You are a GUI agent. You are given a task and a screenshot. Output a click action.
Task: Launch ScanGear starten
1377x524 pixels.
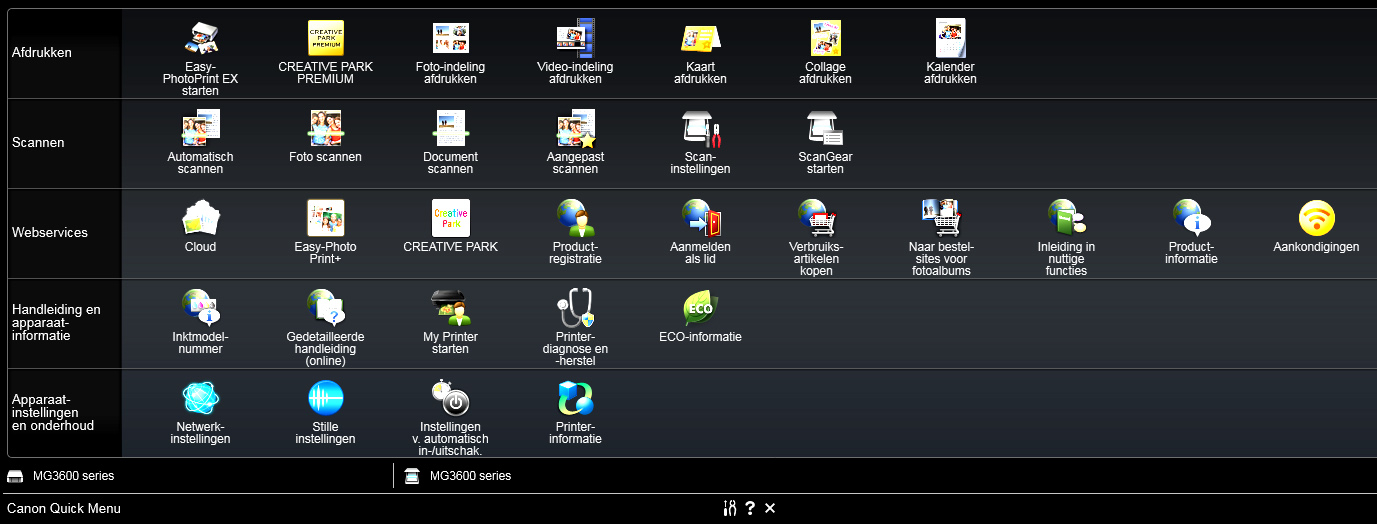tap(825, 128)
